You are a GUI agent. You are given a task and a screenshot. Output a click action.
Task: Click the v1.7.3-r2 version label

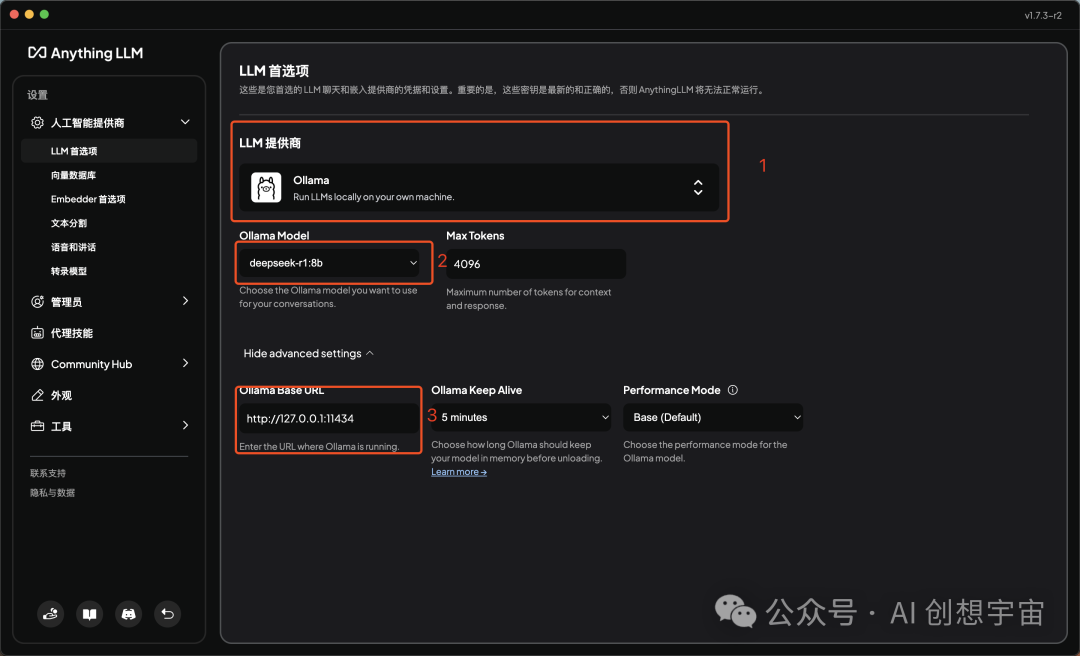(1043, 15)
